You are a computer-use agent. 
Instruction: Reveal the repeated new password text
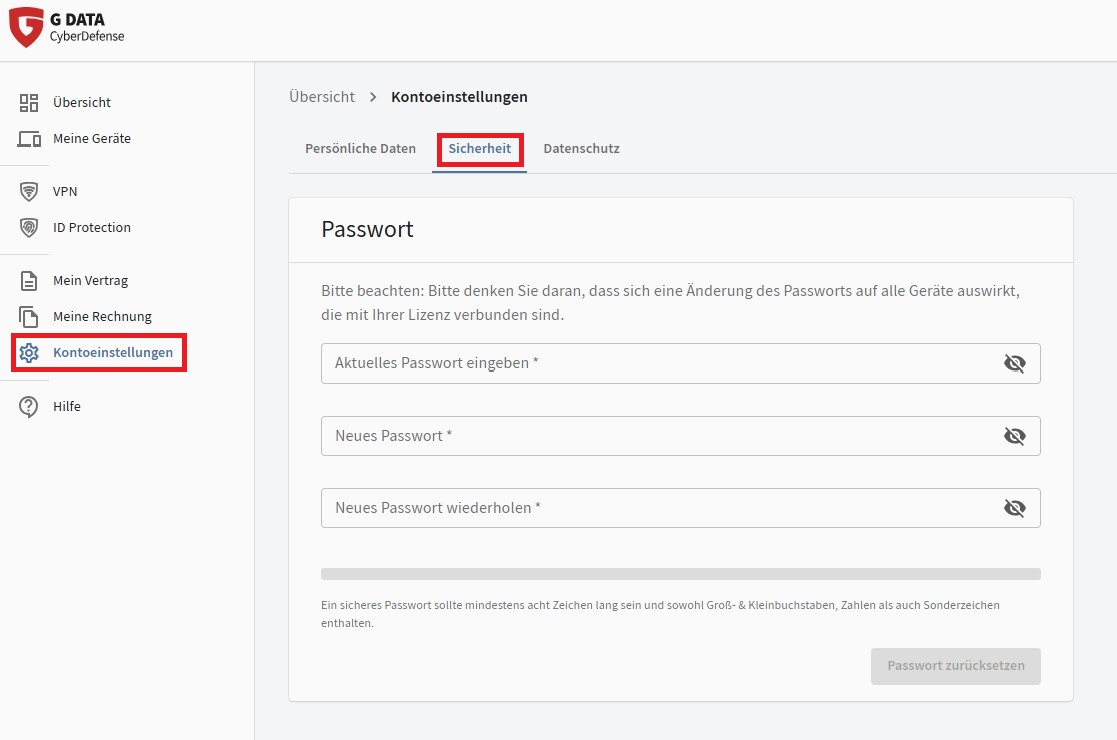[1014, 508]
